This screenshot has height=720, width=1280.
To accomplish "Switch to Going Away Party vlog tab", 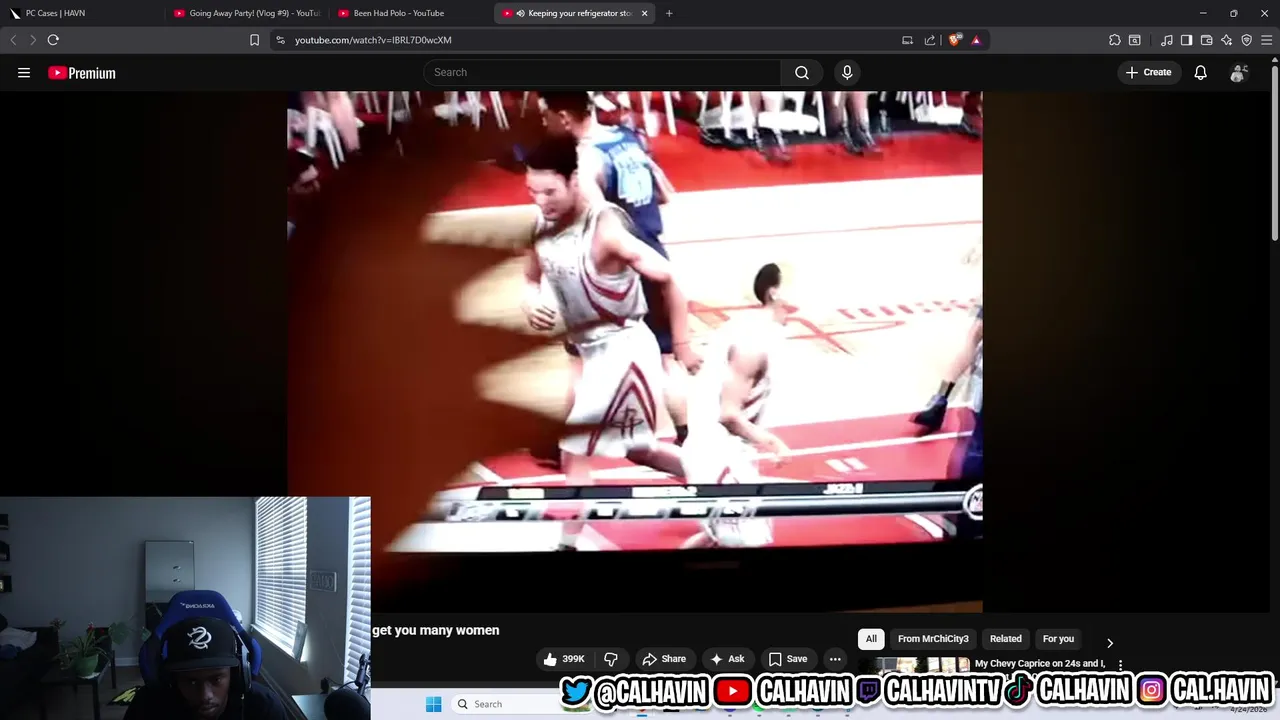I will point(246,13).
